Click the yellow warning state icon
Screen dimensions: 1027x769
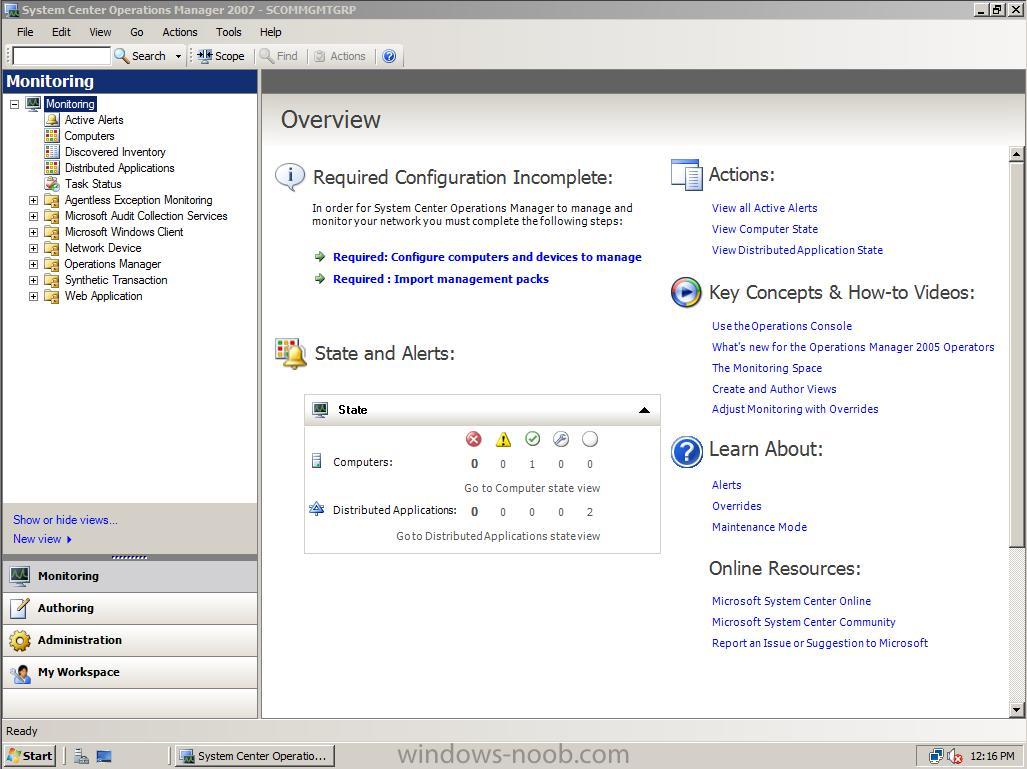pos(503,439)
